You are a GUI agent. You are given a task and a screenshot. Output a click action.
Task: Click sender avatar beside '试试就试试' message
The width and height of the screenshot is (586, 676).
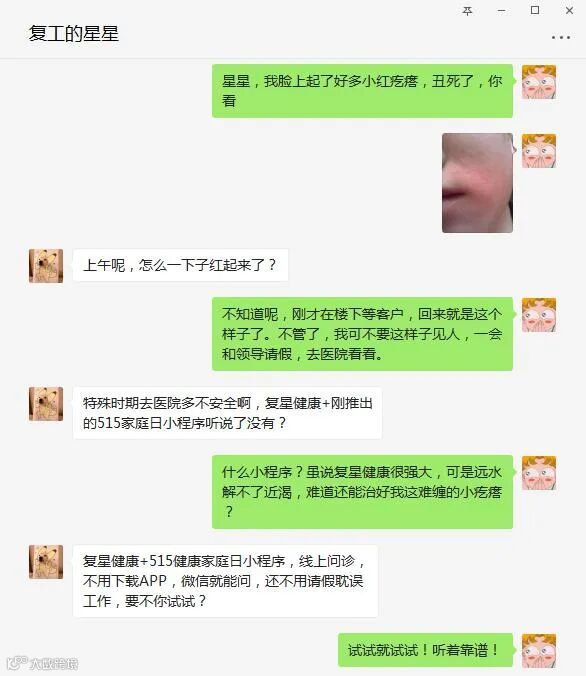coord(539,651)
